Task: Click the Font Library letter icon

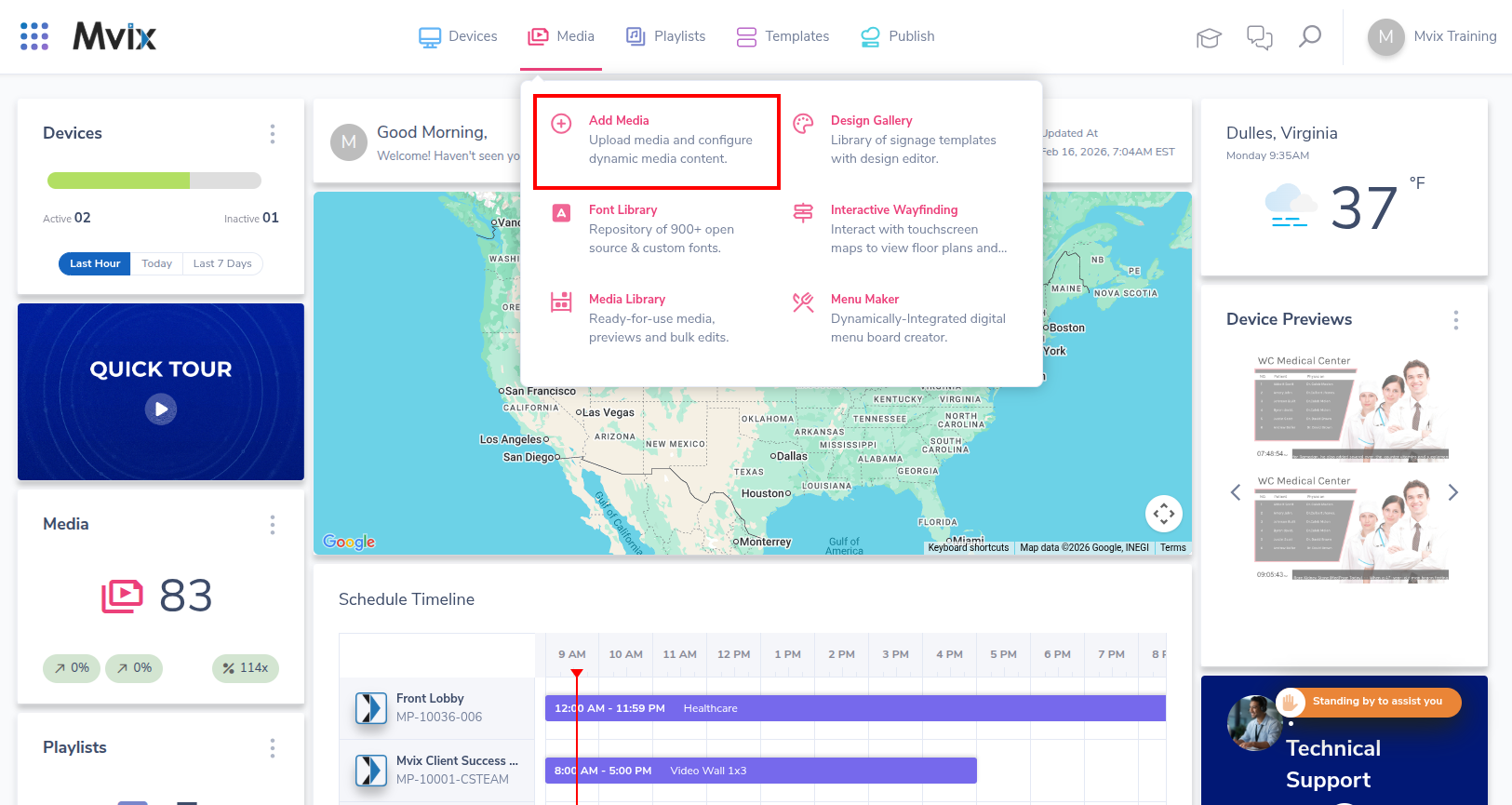Action: click(561, 213)
